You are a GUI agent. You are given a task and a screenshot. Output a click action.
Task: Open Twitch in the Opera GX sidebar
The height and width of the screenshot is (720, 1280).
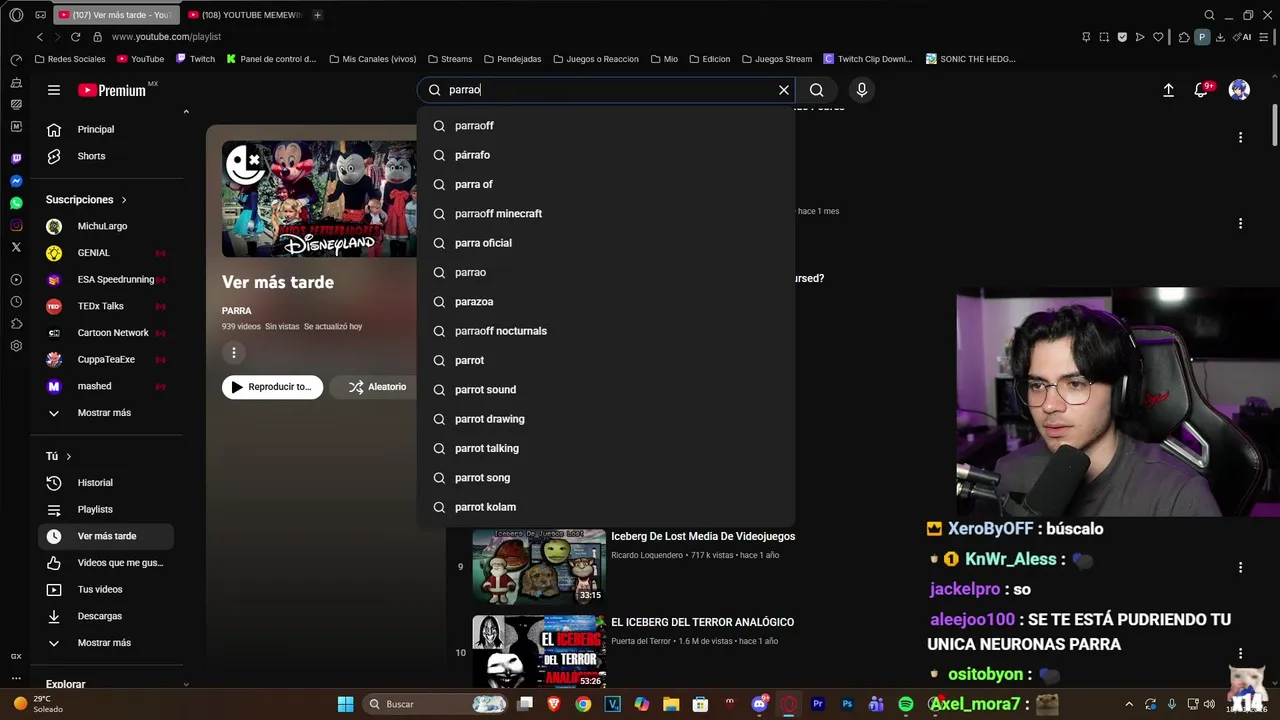pyautogui.click(x=16, y=159)
